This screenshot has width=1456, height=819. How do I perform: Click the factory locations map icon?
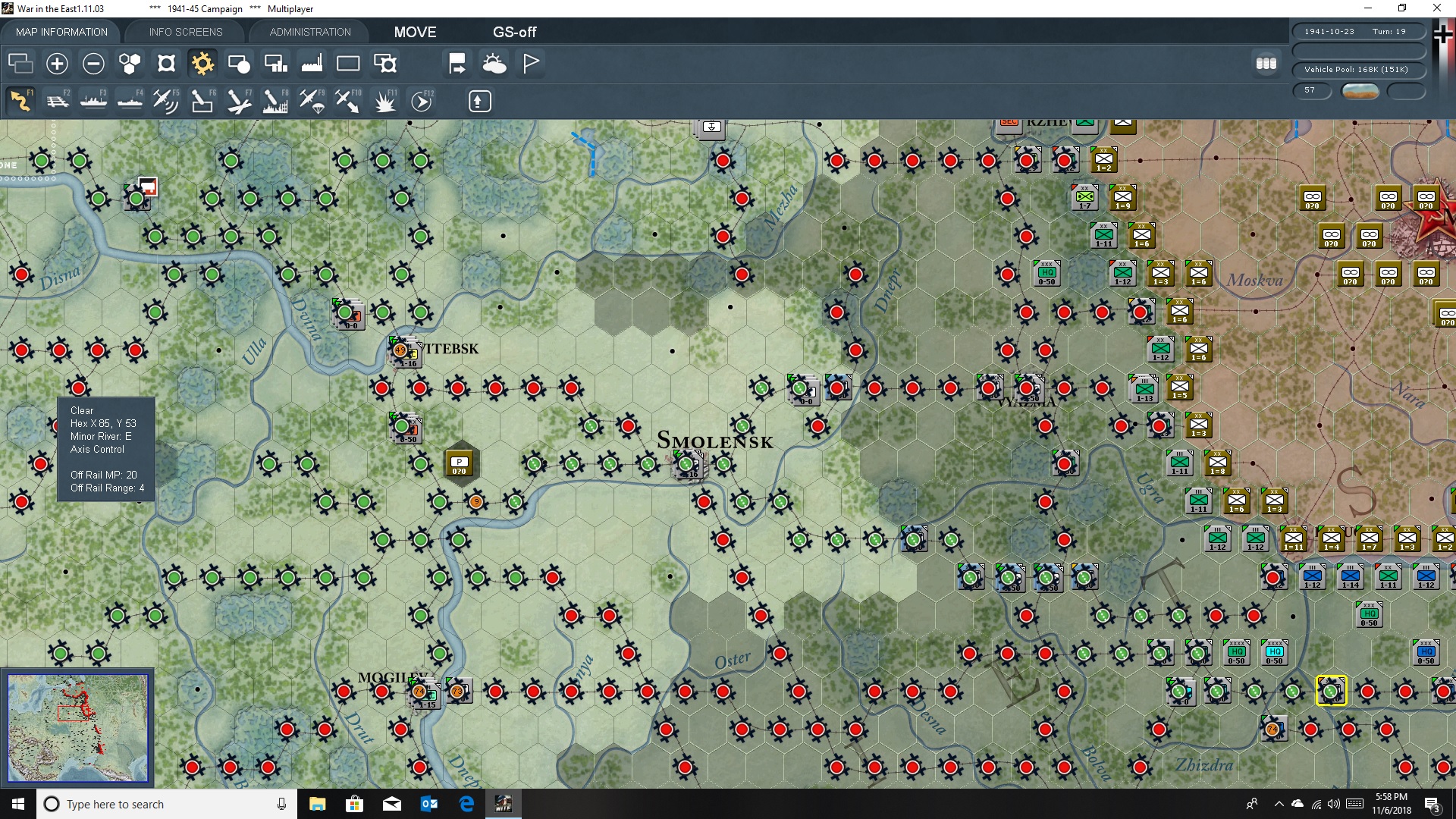click(x=311, y=64)
